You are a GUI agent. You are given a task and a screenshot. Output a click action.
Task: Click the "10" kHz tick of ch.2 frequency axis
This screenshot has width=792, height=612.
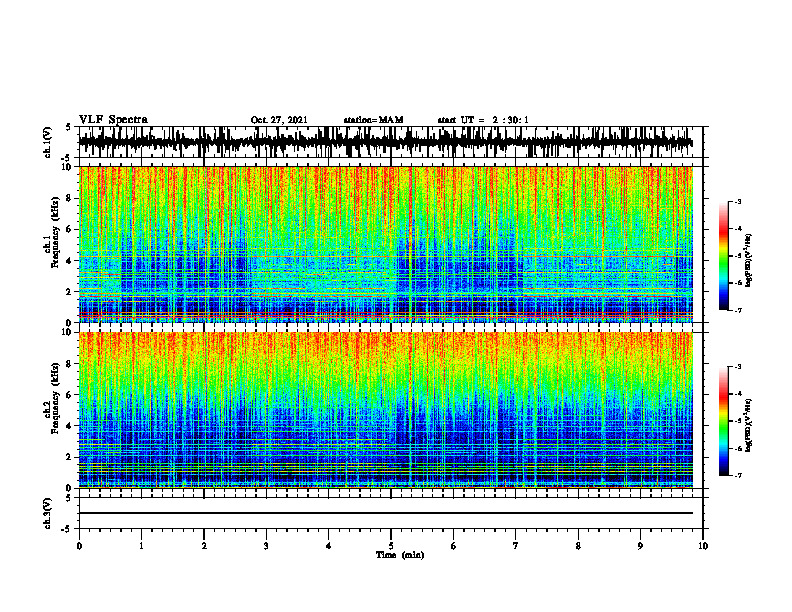point(69,332)
